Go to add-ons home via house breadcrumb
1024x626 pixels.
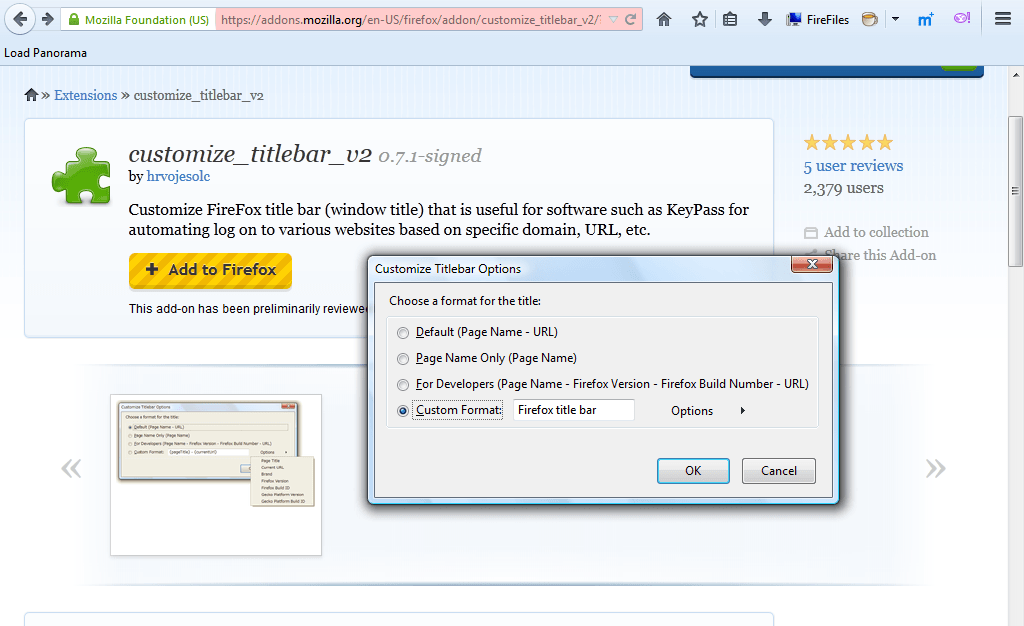click(31, 95)
